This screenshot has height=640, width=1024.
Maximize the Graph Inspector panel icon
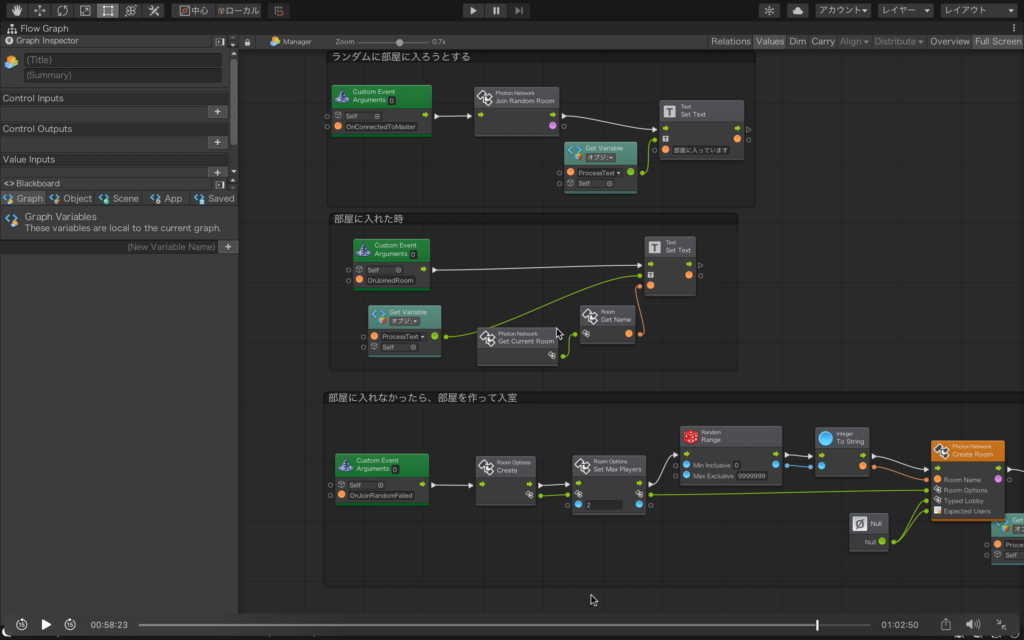tap(220, 41)
